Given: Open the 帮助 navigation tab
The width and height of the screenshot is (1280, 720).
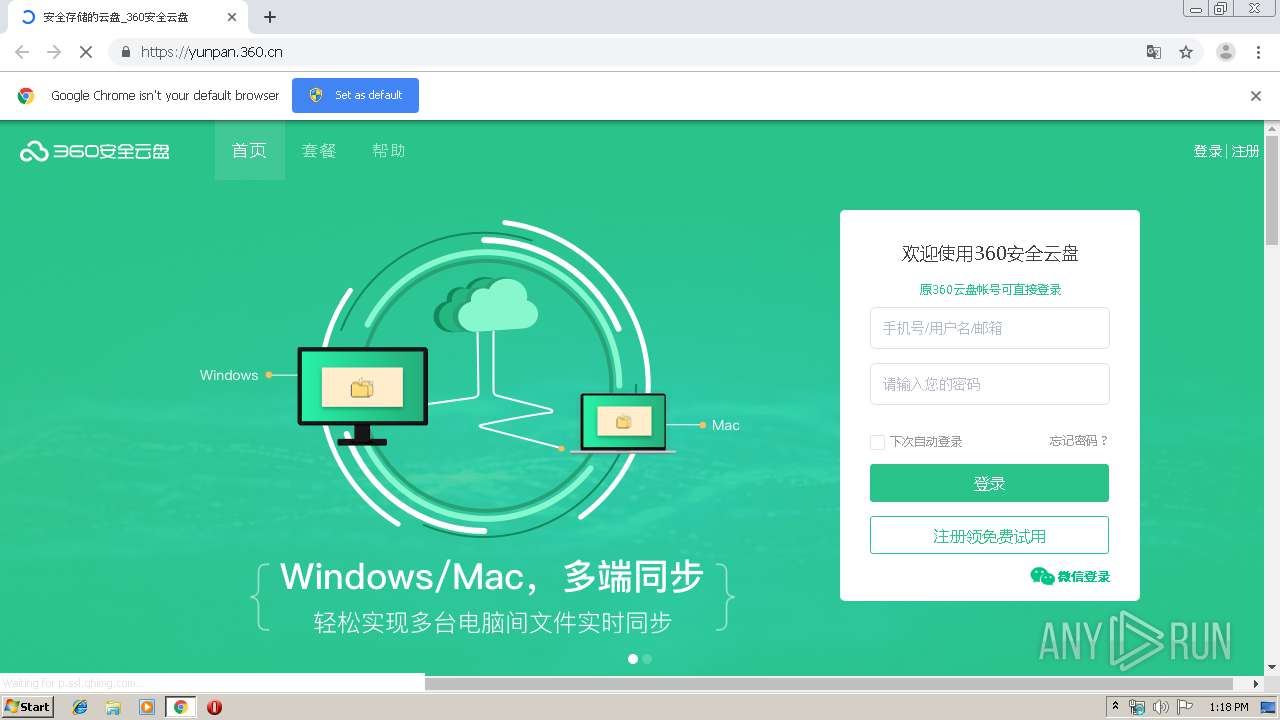Looking at the screenshot, I should pyautogui.click(x=389, y=151).
